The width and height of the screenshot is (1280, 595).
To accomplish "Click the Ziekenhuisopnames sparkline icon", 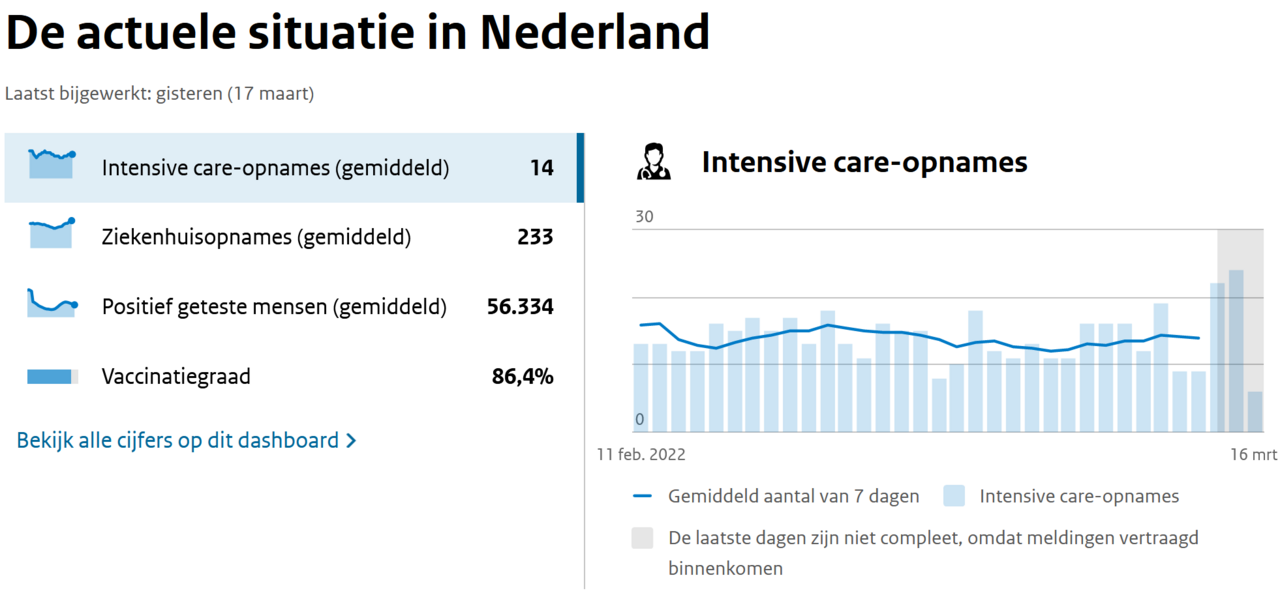I will pyautogui.click(x=51, y=233).
